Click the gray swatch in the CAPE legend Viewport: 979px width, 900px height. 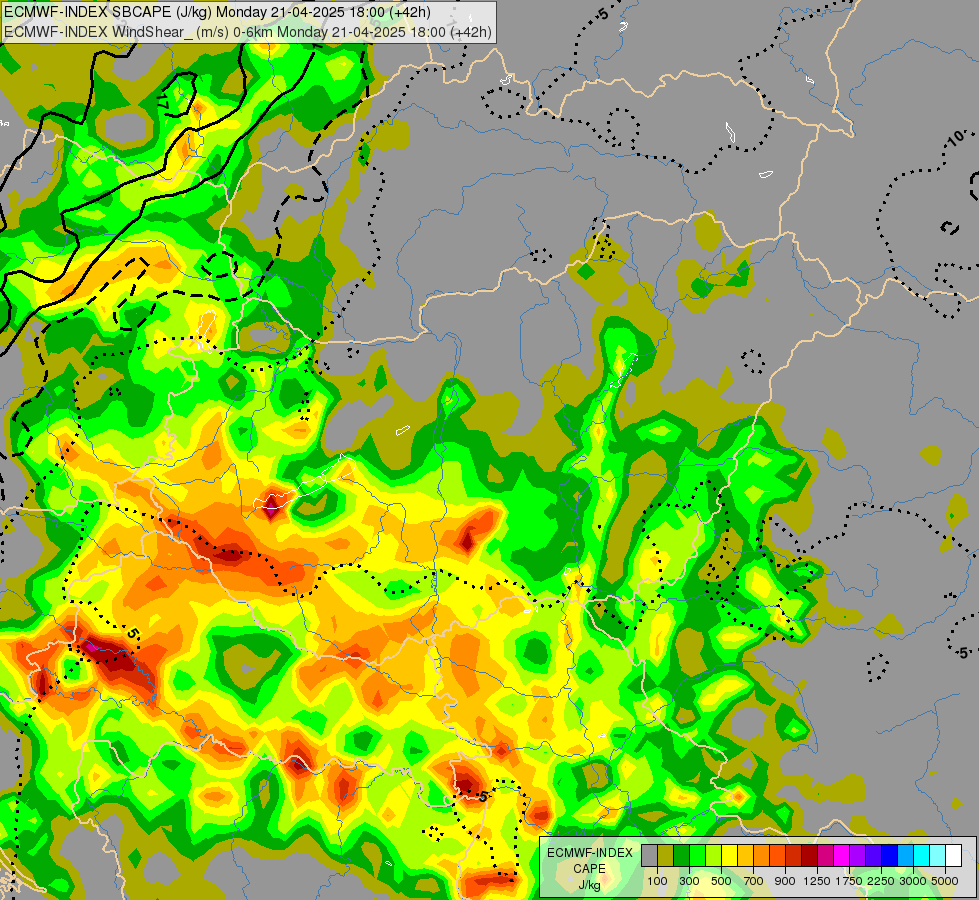649,856
